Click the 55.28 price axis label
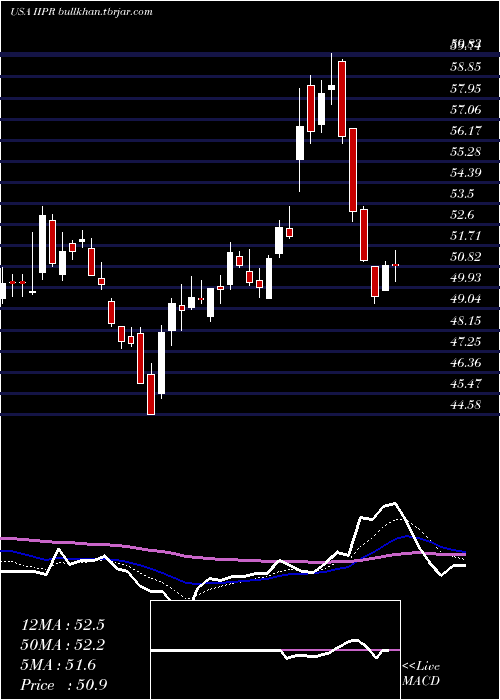500x700 pixels. [x=466, y=151]
